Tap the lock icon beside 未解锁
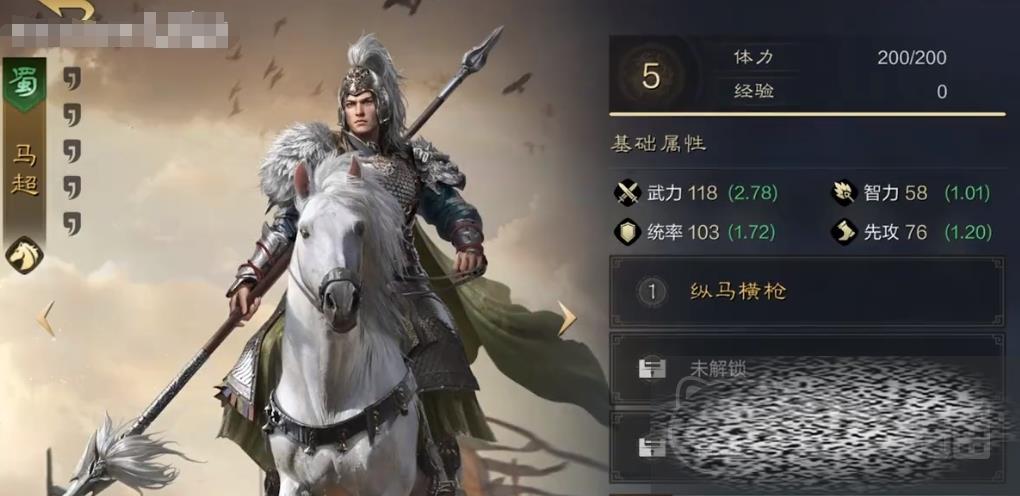This screenshot has width=1020, height=496. point(652,369)
